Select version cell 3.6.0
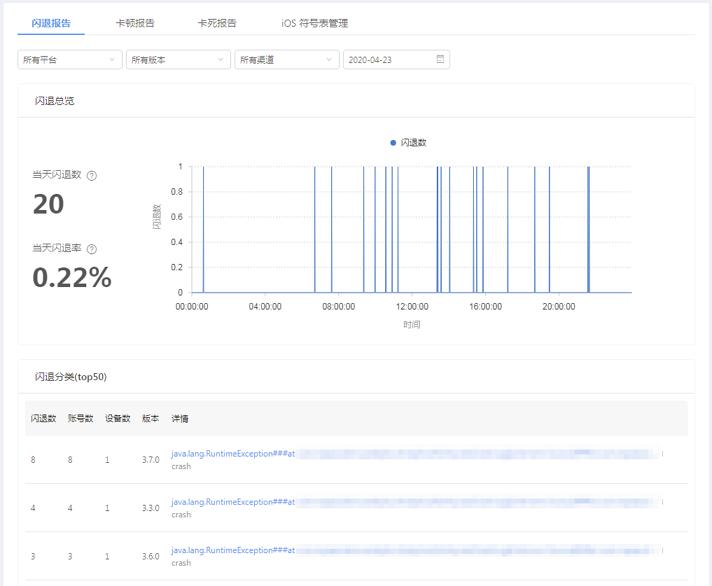 [x=151, y=556]
